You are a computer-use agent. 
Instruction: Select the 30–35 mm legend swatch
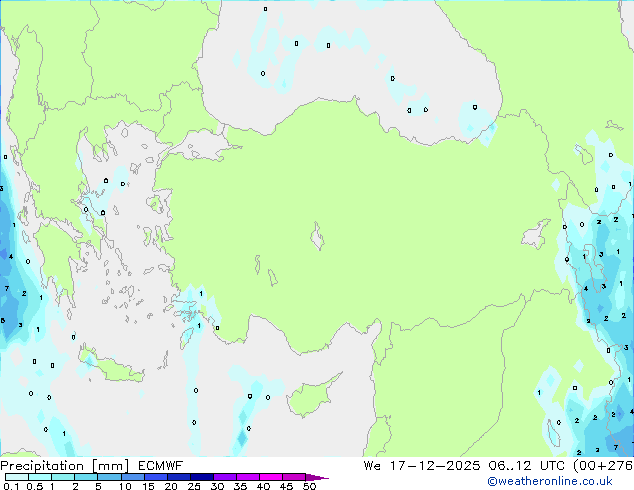[x=224, y=477]
